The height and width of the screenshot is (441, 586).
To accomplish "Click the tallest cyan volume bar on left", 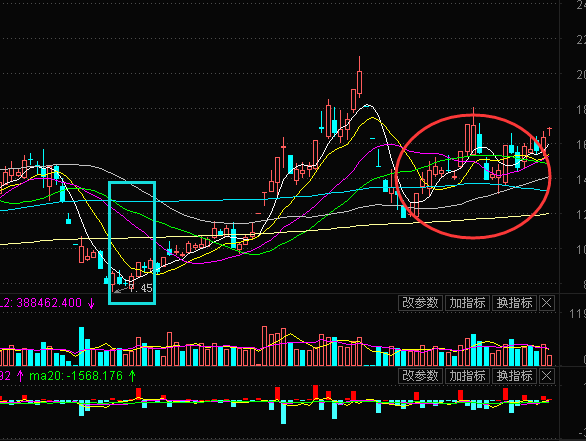I will click(81, 346).
